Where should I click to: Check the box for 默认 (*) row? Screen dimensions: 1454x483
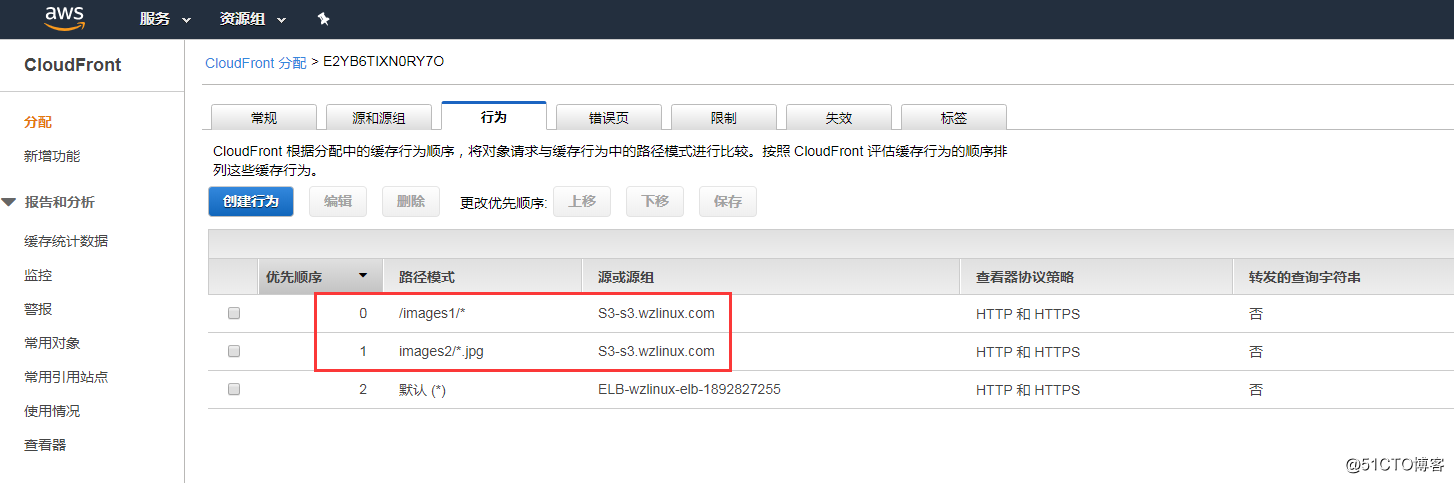(234, 389)
